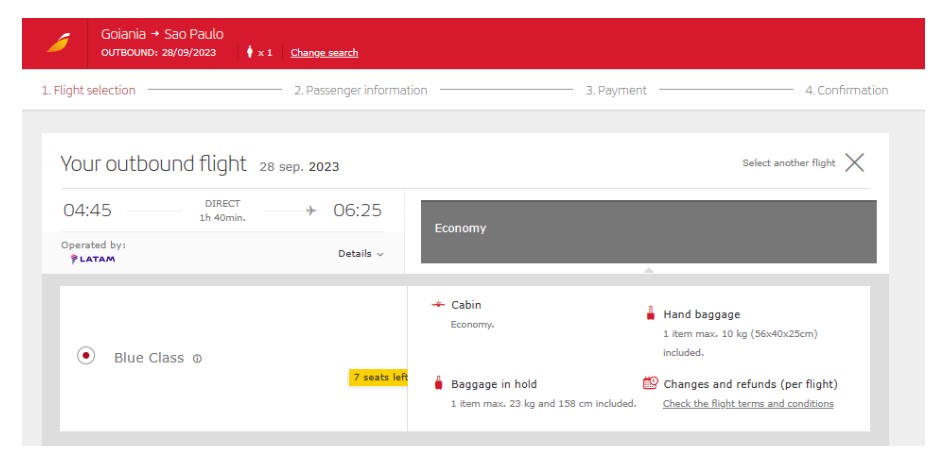This screenshot has width=947, height=466.
Task: Click the Change search link
Action: pyautogui.click(x=324, y=53)
